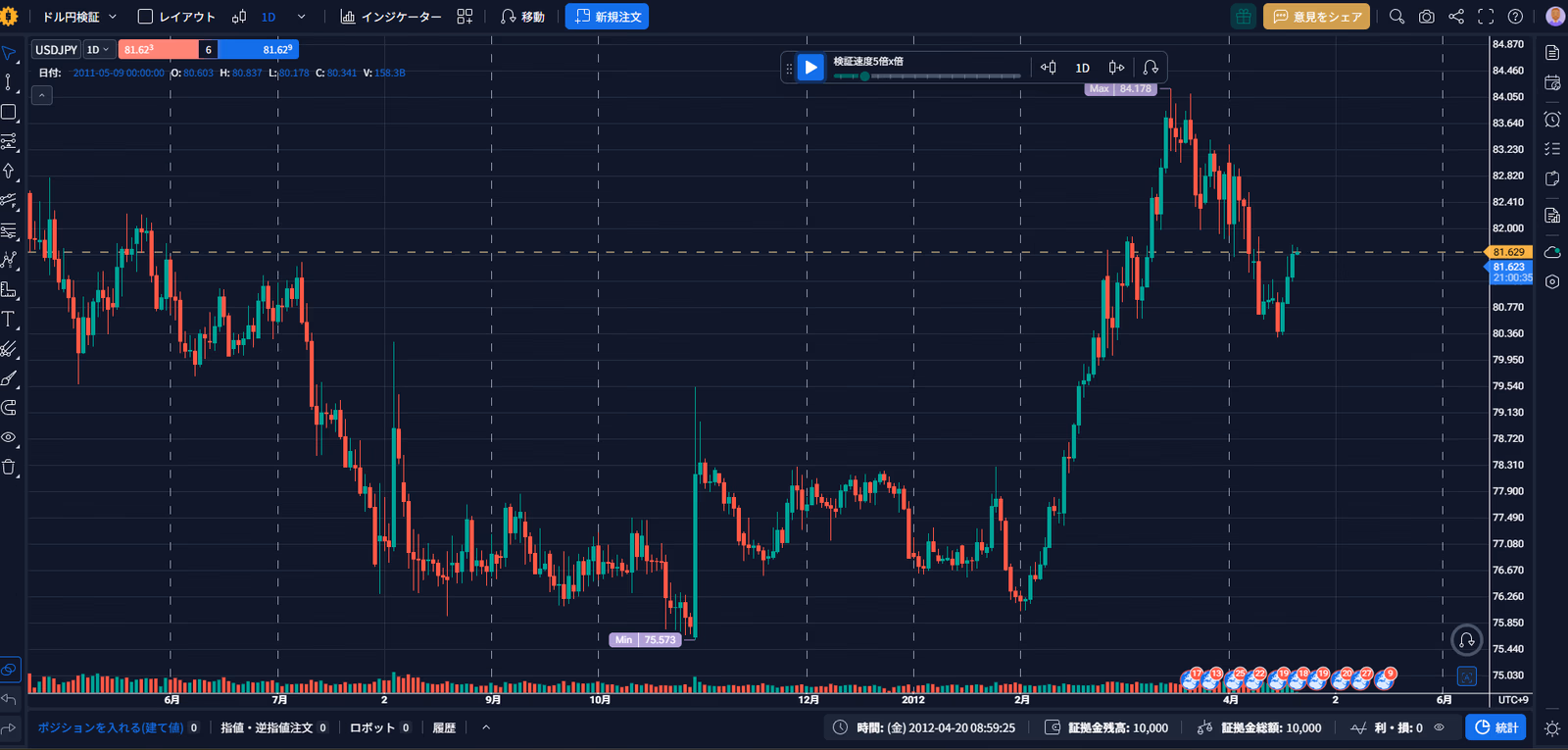Open the ドル円検証 project dropdown
Viewport: 1568px width, 750px height.
(x=79, y=17)
